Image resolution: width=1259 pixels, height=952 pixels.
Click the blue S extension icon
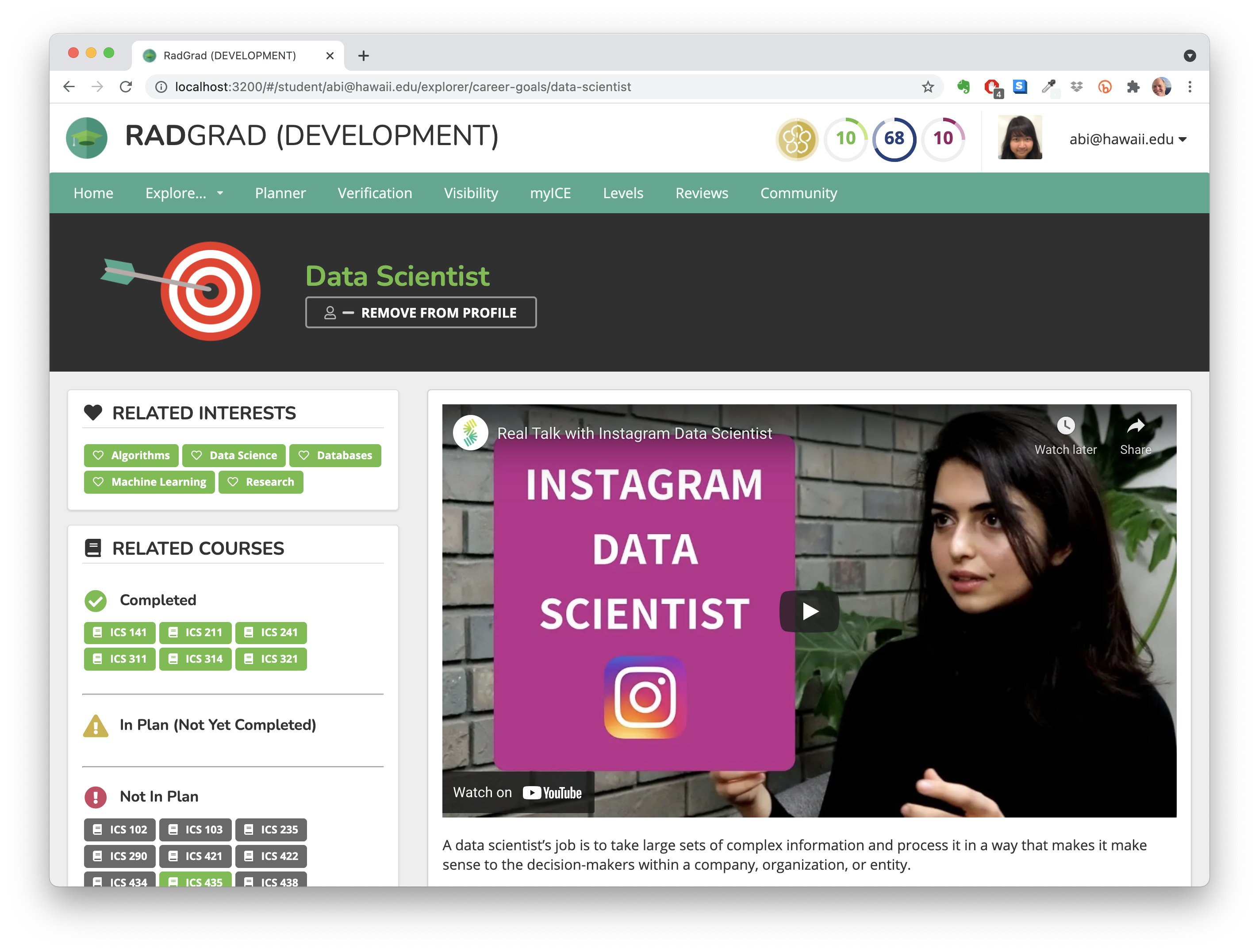(x=1020, y=87)
